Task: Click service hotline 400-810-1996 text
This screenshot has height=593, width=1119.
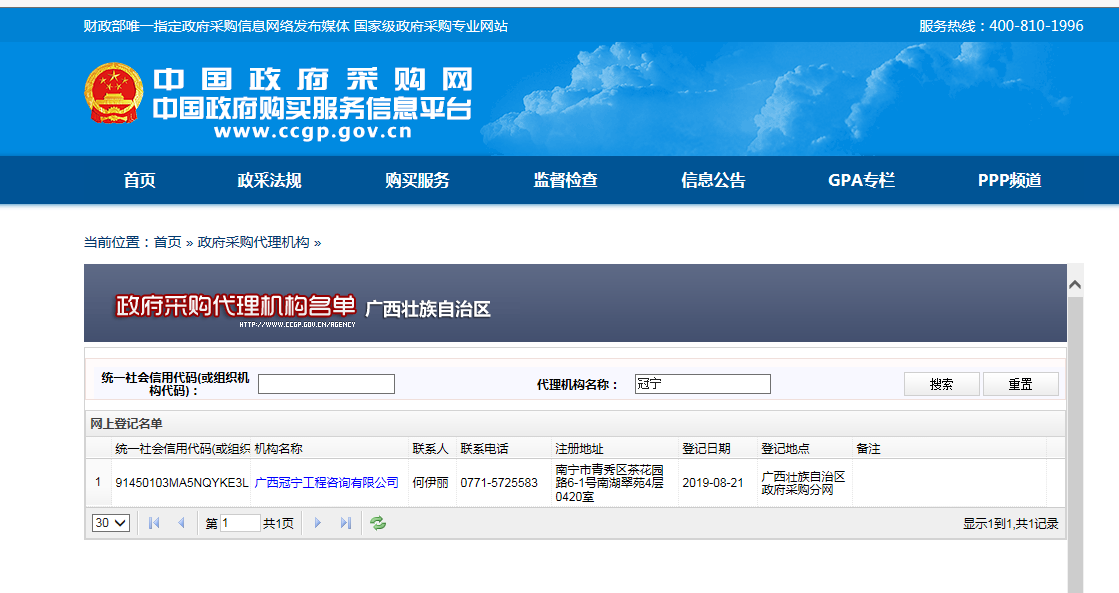Action: tap(1036, 26)
